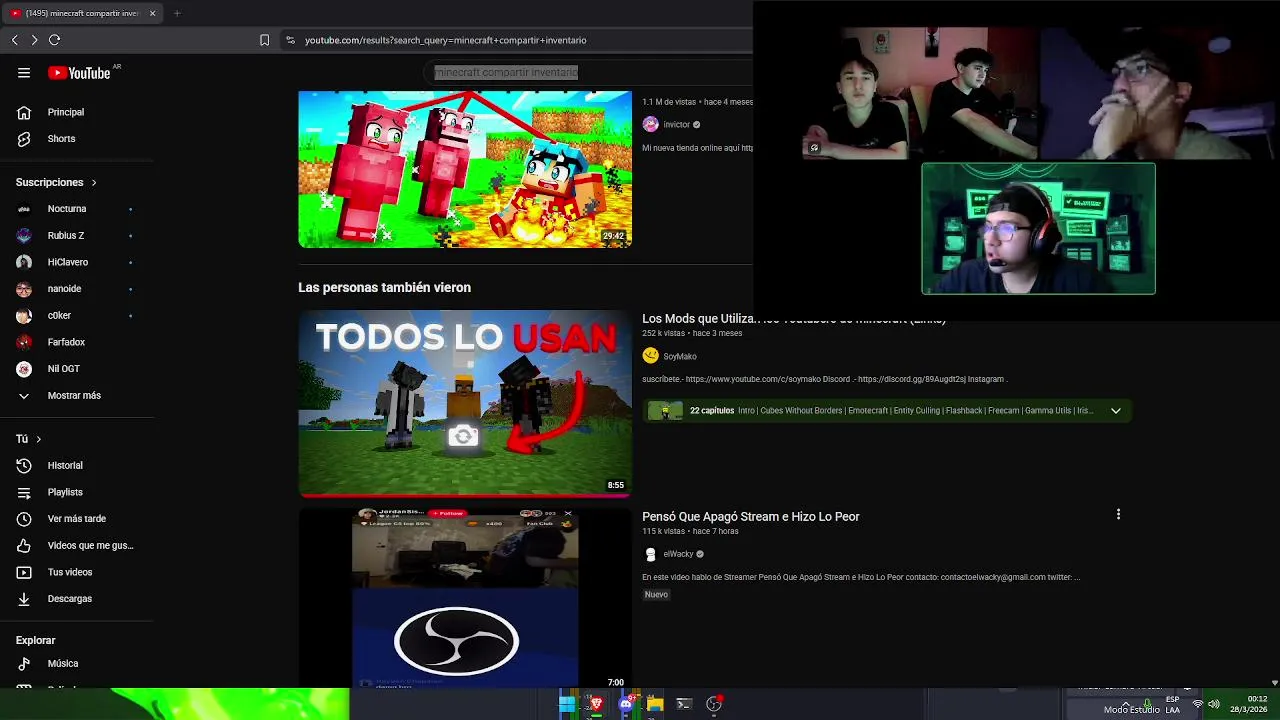Open the nanoide subscription channel

(x=64, y=289)
